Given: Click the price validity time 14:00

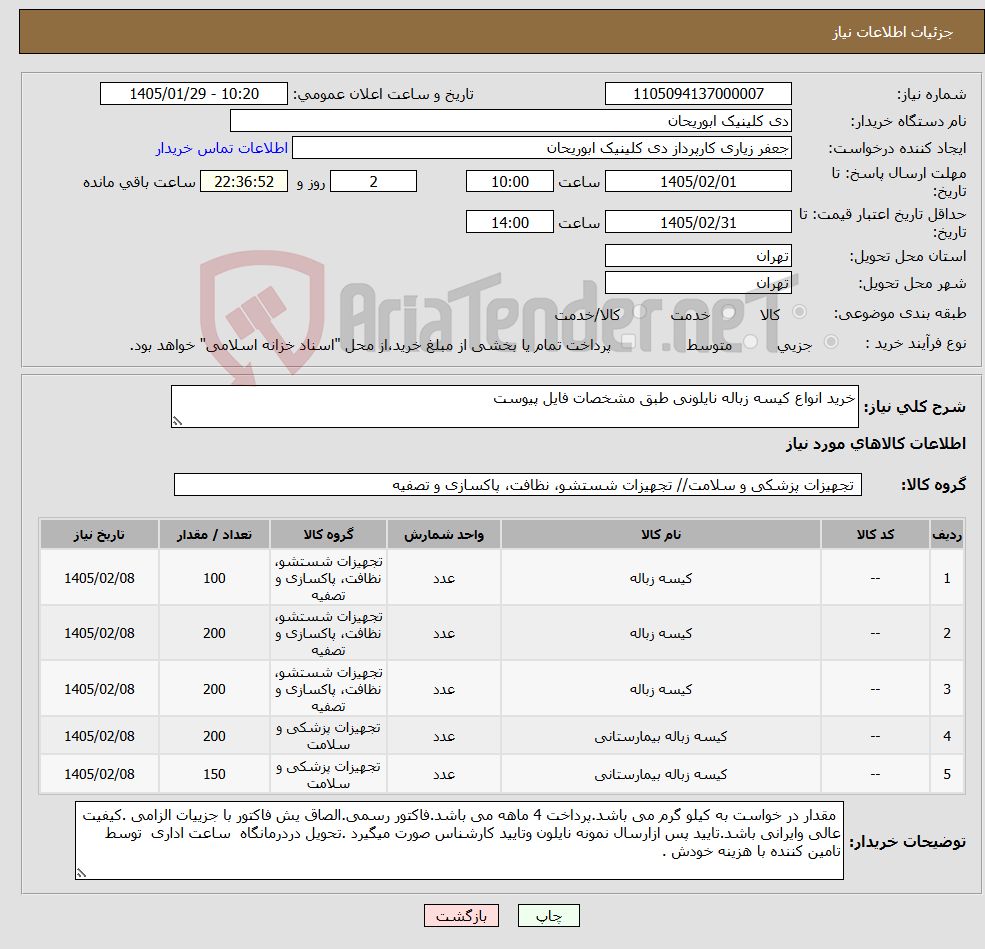Looking at the screenshot, I should (509, 222).
